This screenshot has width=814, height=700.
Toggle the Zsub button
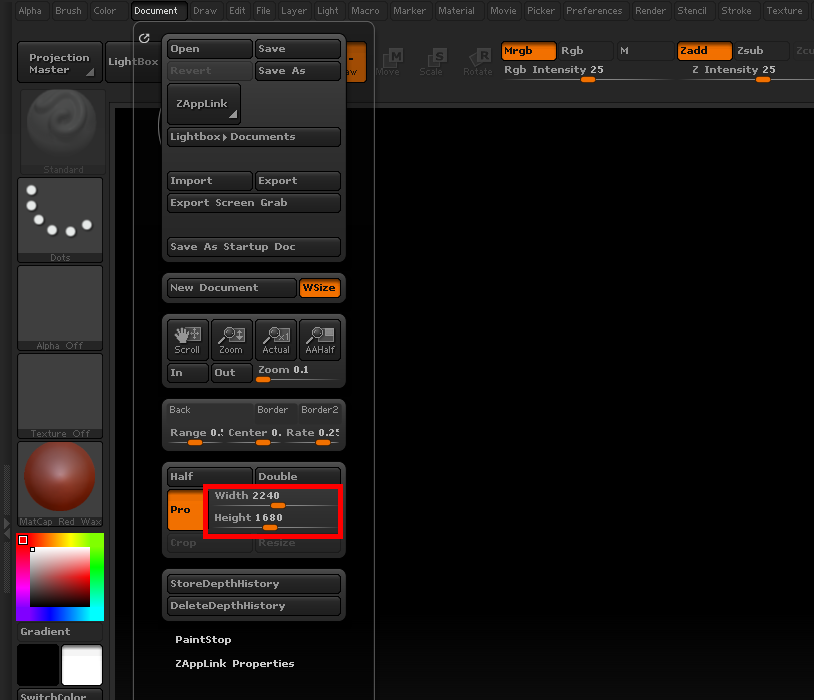pyautogui.click(x=762, y=51)
